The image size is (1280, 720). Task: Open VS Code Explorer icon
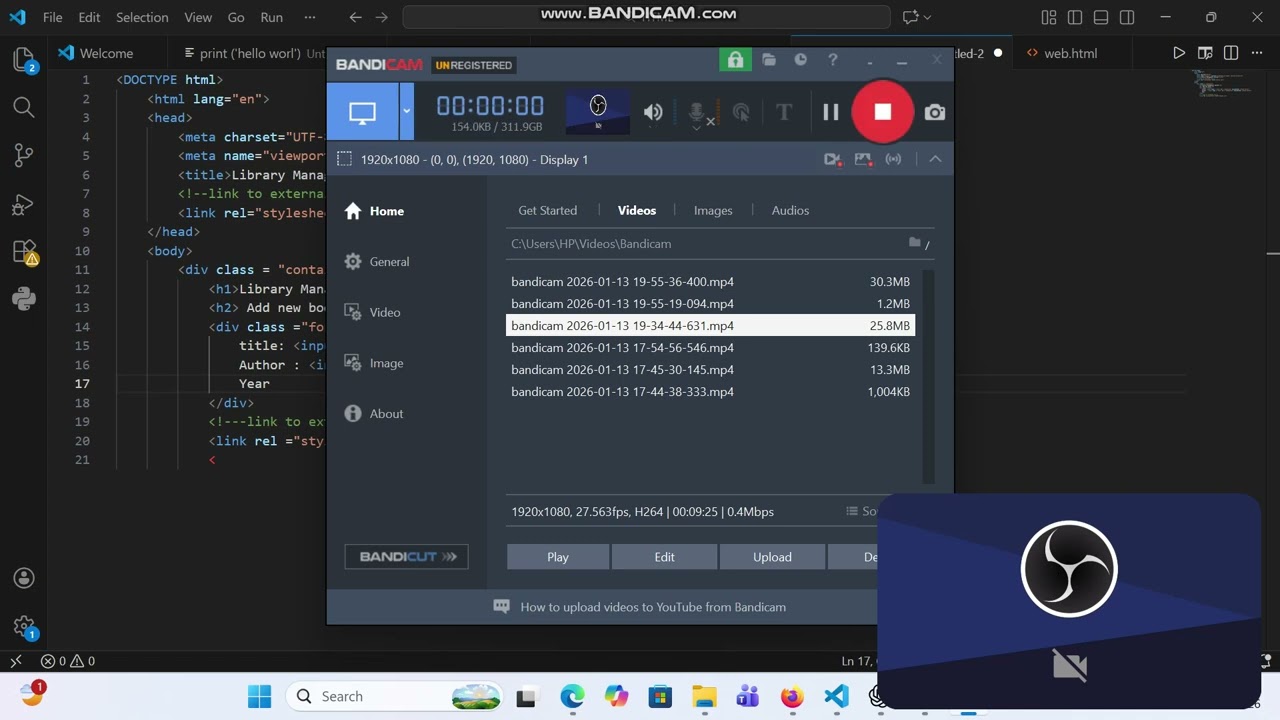24,60
